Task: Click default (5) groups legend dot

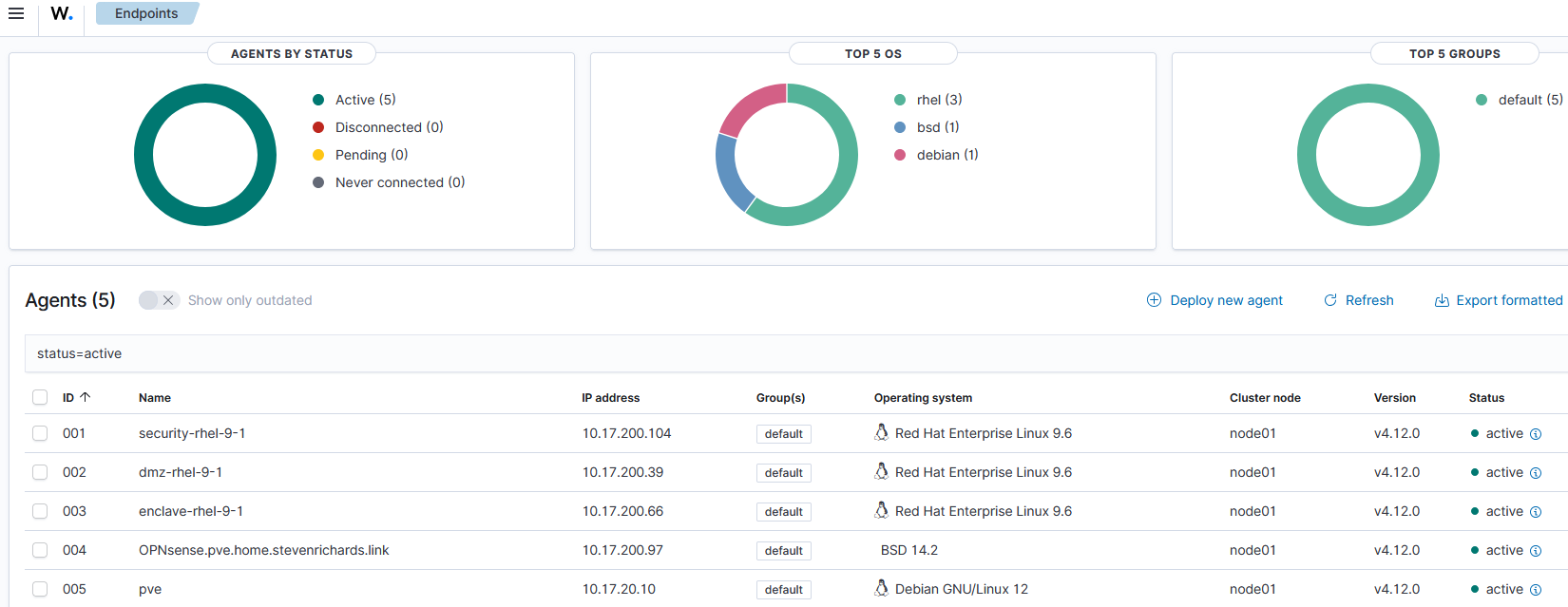Action: (x=1482, y=100)
